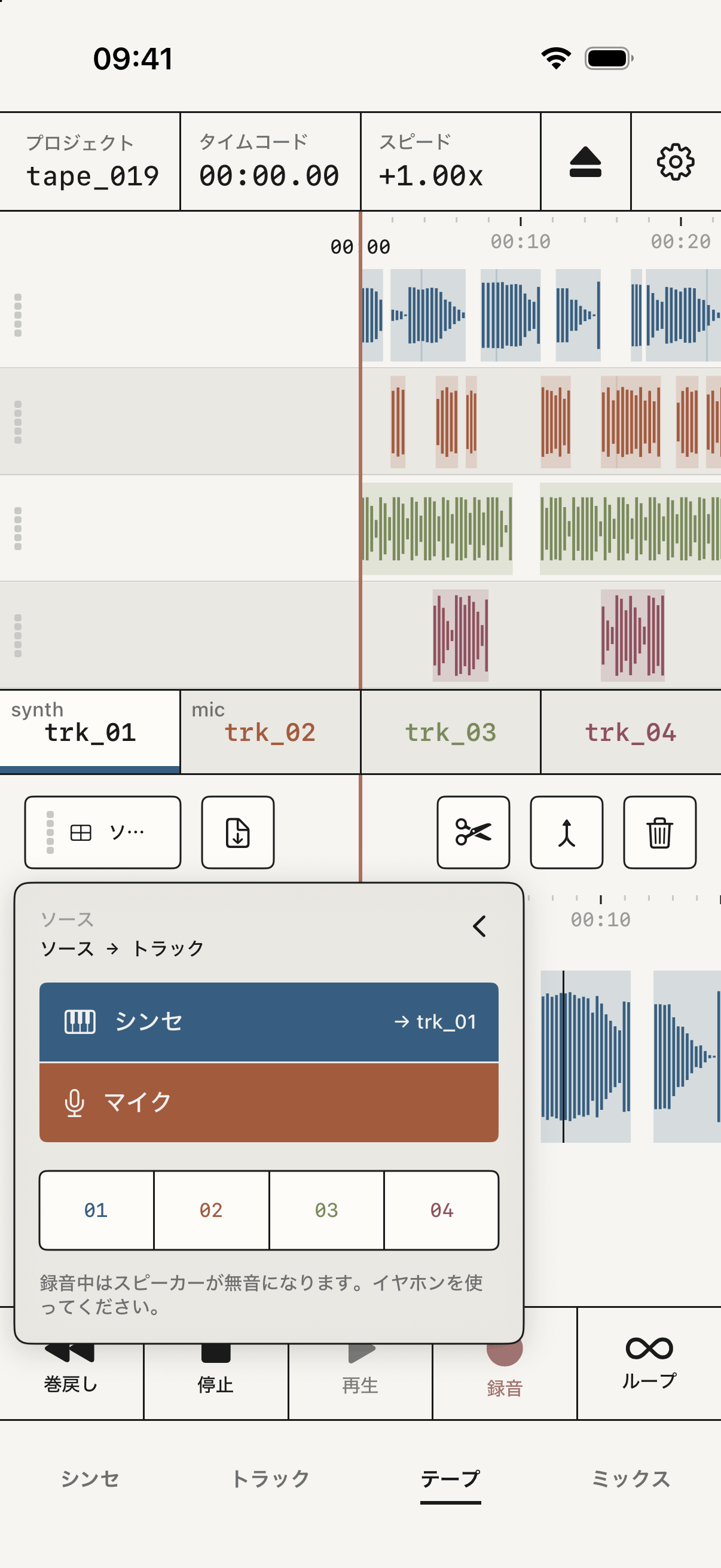
Task: Tap the eject tape icon
Action: 585,162
